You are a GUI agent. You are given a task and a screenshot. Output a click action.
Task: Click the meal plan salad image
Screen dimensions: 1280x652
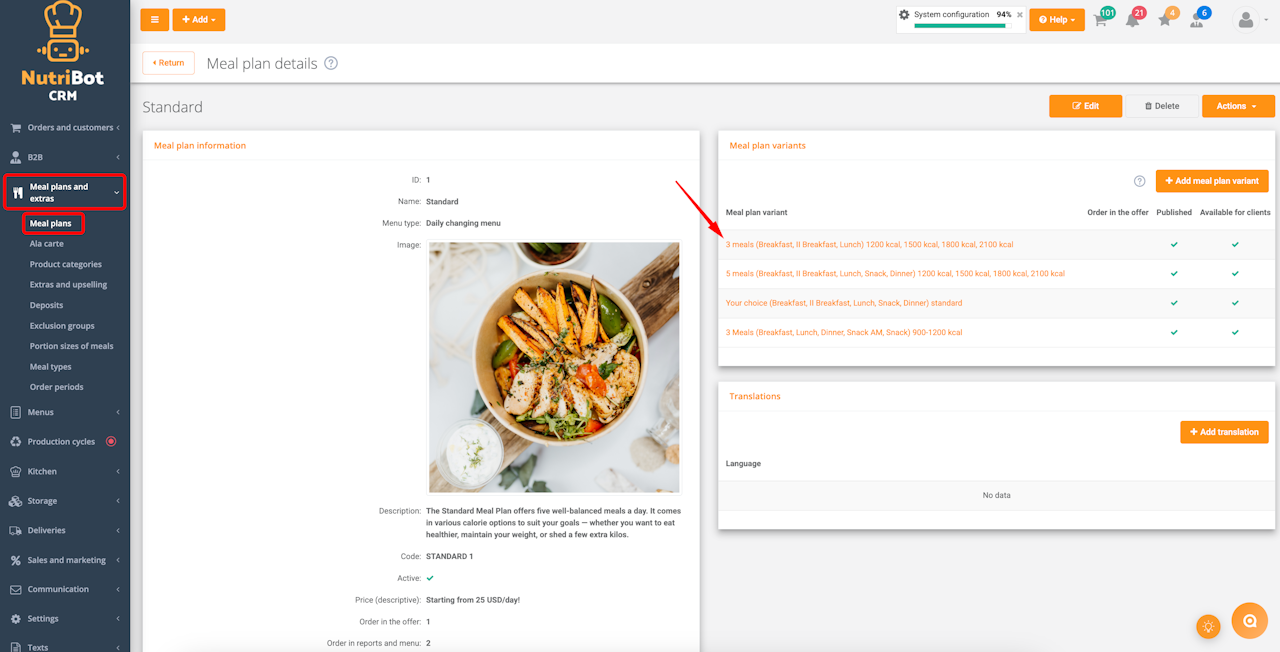tap(554, 367)
